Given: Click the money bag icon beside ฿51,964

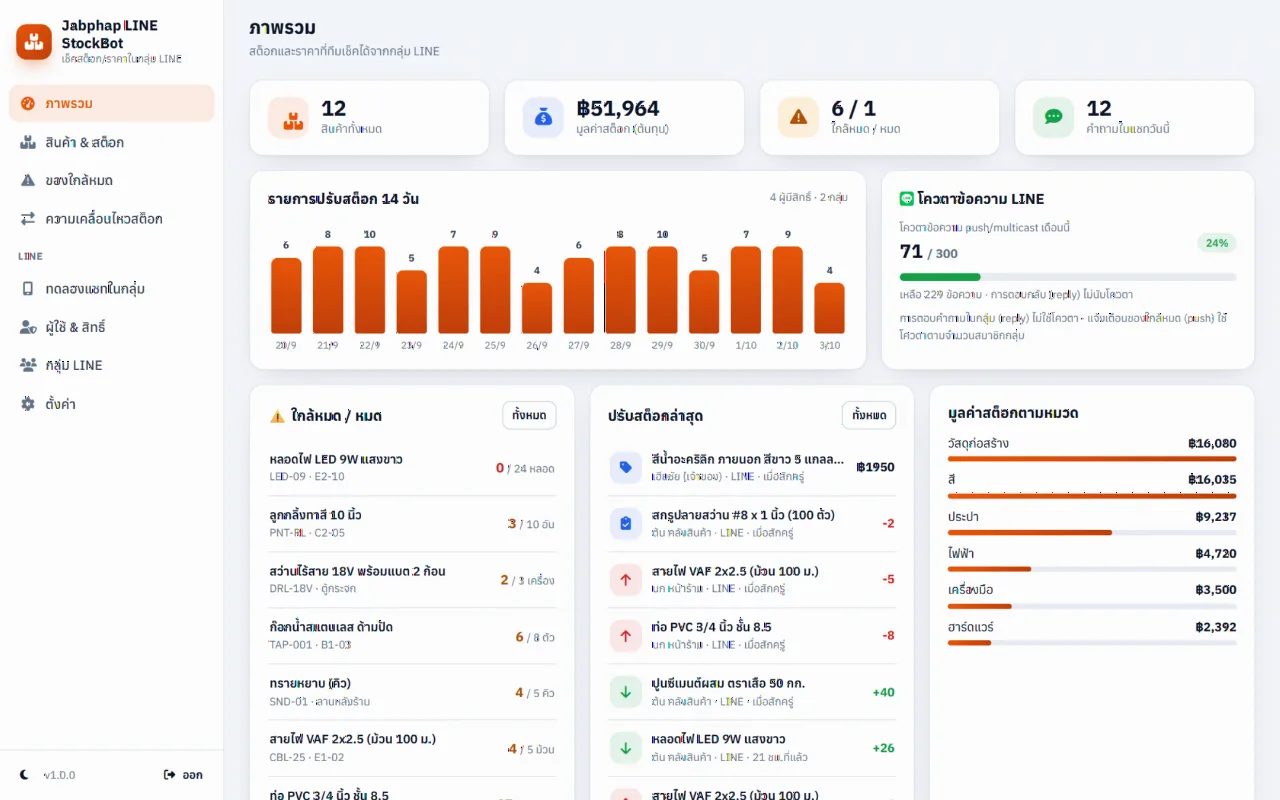Looking at the screenshot, I should (x=543, y=117).
